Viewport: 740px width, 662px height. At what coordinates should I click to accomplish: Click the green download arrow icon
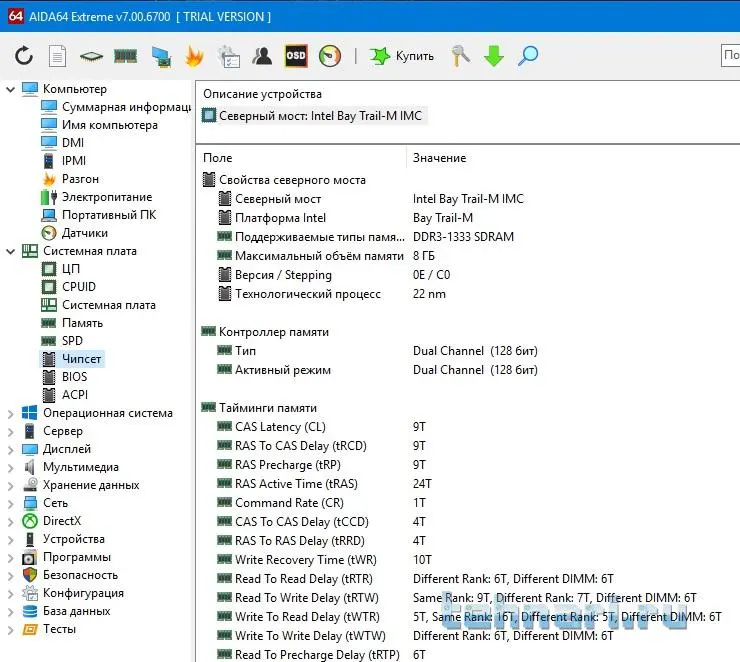[x=494, y=56]
